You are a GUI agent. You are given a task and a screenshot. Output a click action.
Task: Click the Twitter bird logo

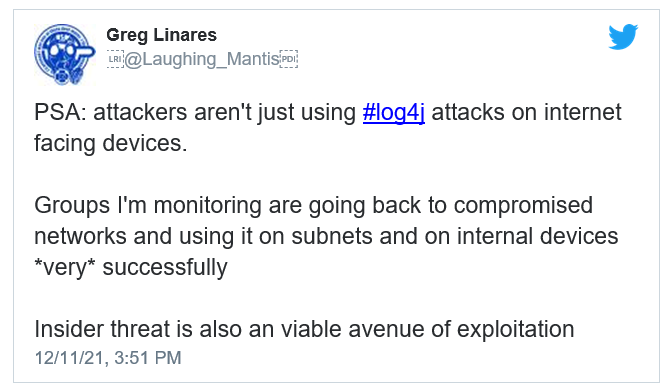pyautogui.click(x=623, y=37)
